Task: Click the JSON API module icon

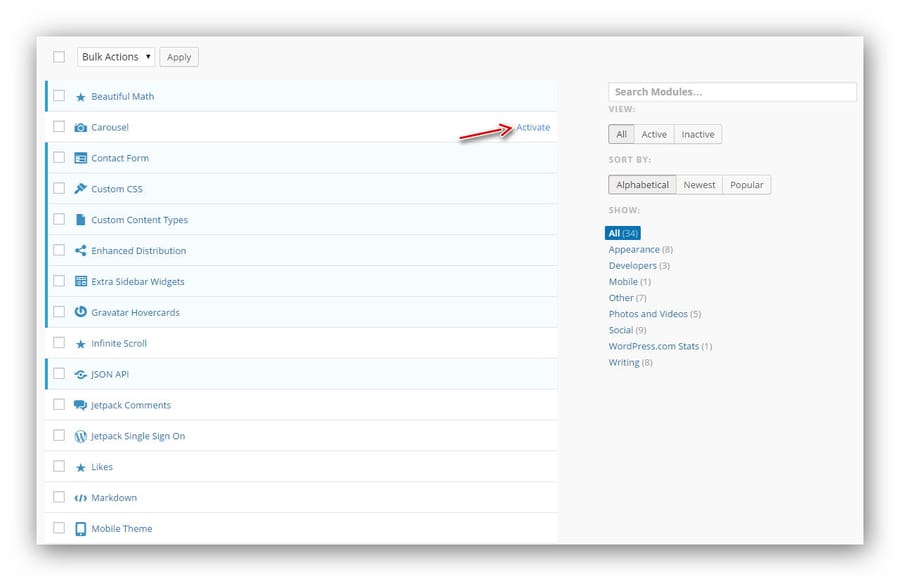Action: click(80, 374)
